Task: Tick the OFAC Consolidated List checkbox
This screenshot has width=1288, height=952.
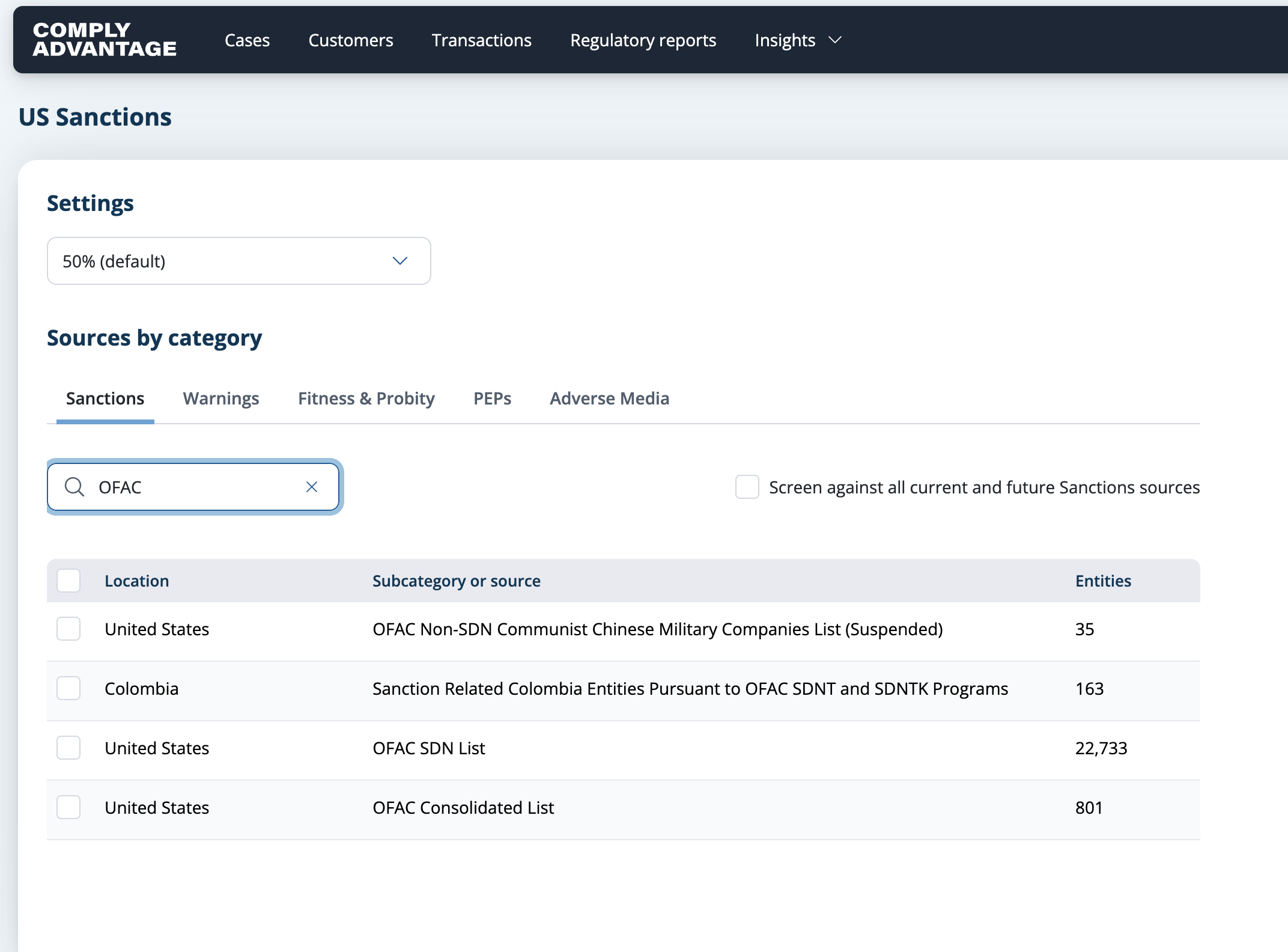Action: pyautogui.click(x=68, y=807)
